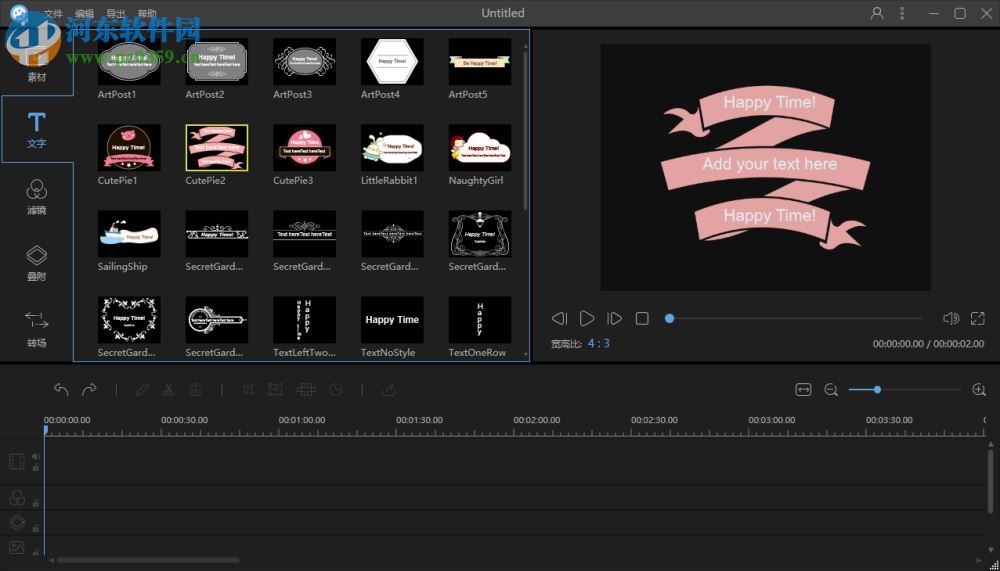Open the 转场 (transitions) panel in sidebar
1000x571 pixels.
(36, 328)
